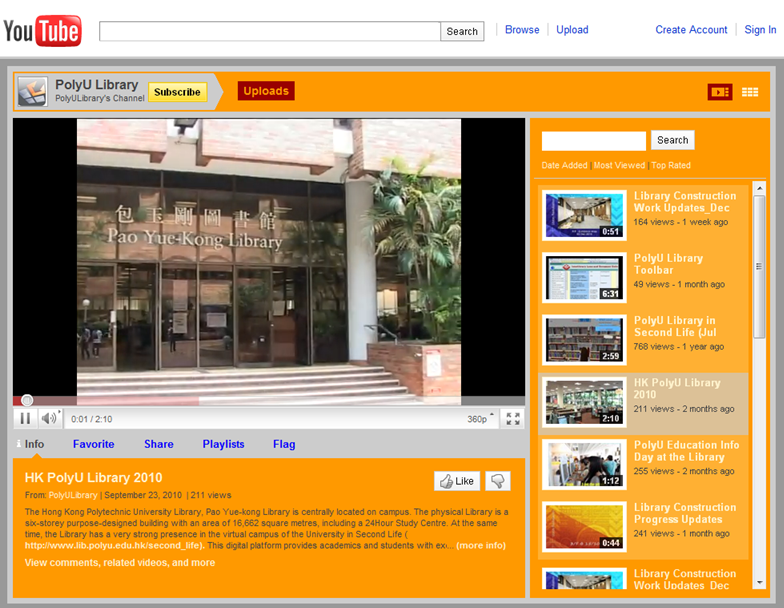This screenshot has width=784, height=608.
Task: Open the Browse link
Action: tap(522, 30)
